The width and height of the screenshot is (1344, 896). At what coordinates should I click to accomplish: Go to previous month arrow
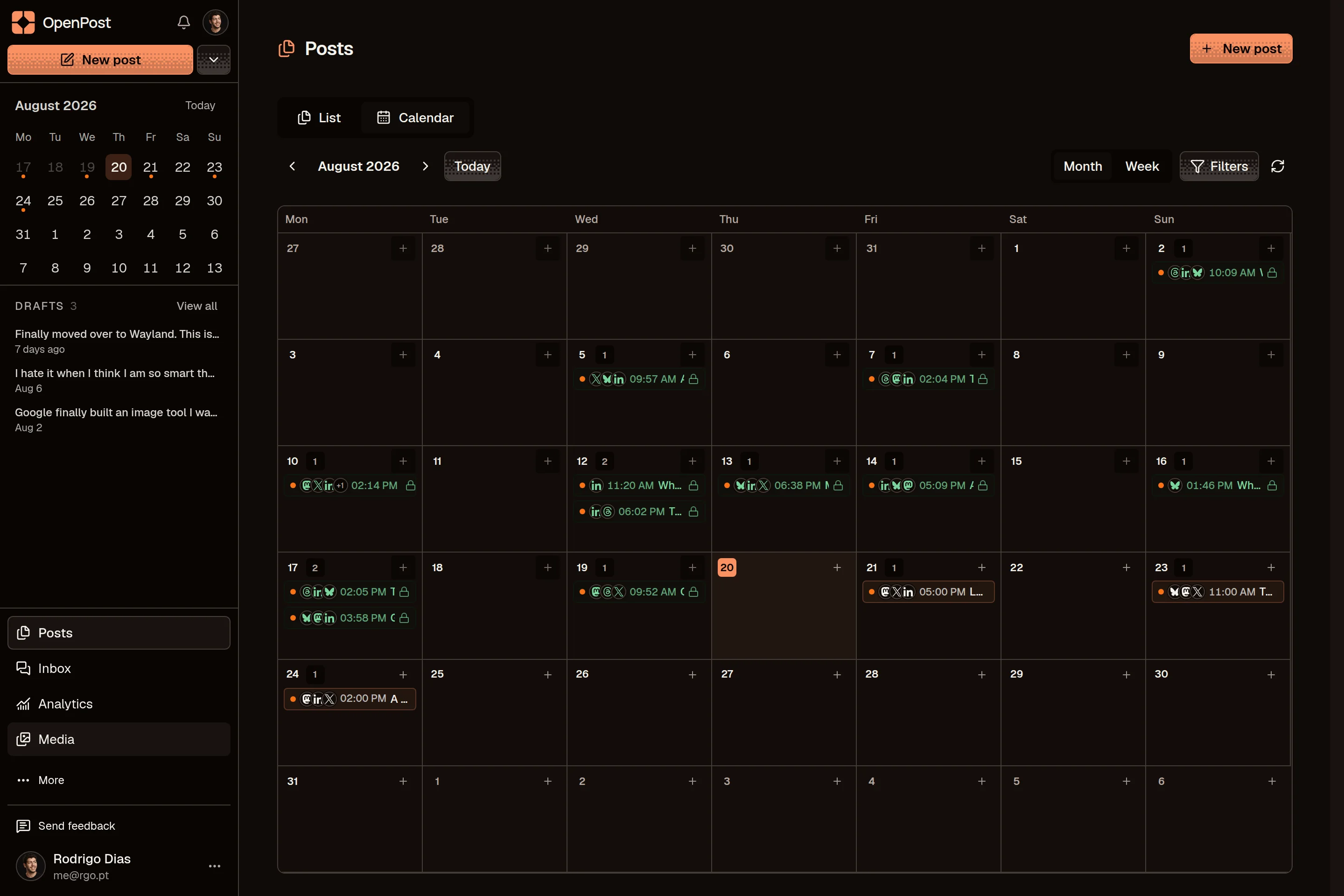click(x=293, y=166)
